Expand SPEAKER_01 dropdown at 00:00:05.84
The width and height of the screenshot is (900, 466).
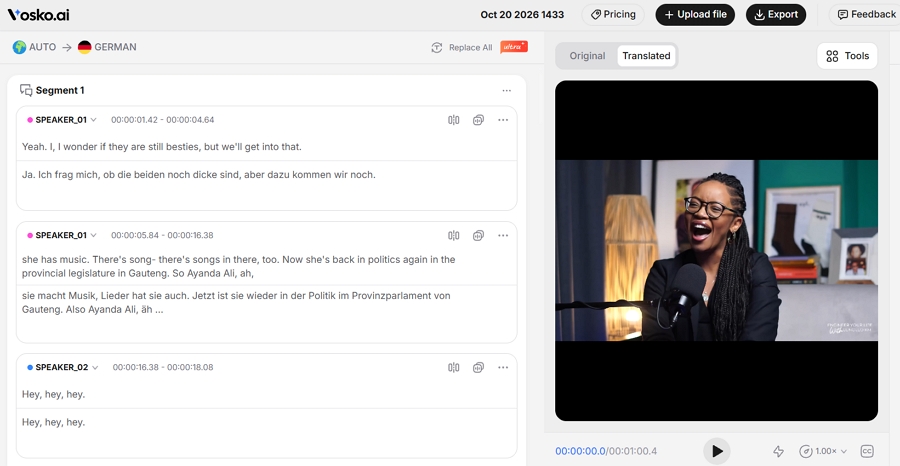(x=94, y=235)
